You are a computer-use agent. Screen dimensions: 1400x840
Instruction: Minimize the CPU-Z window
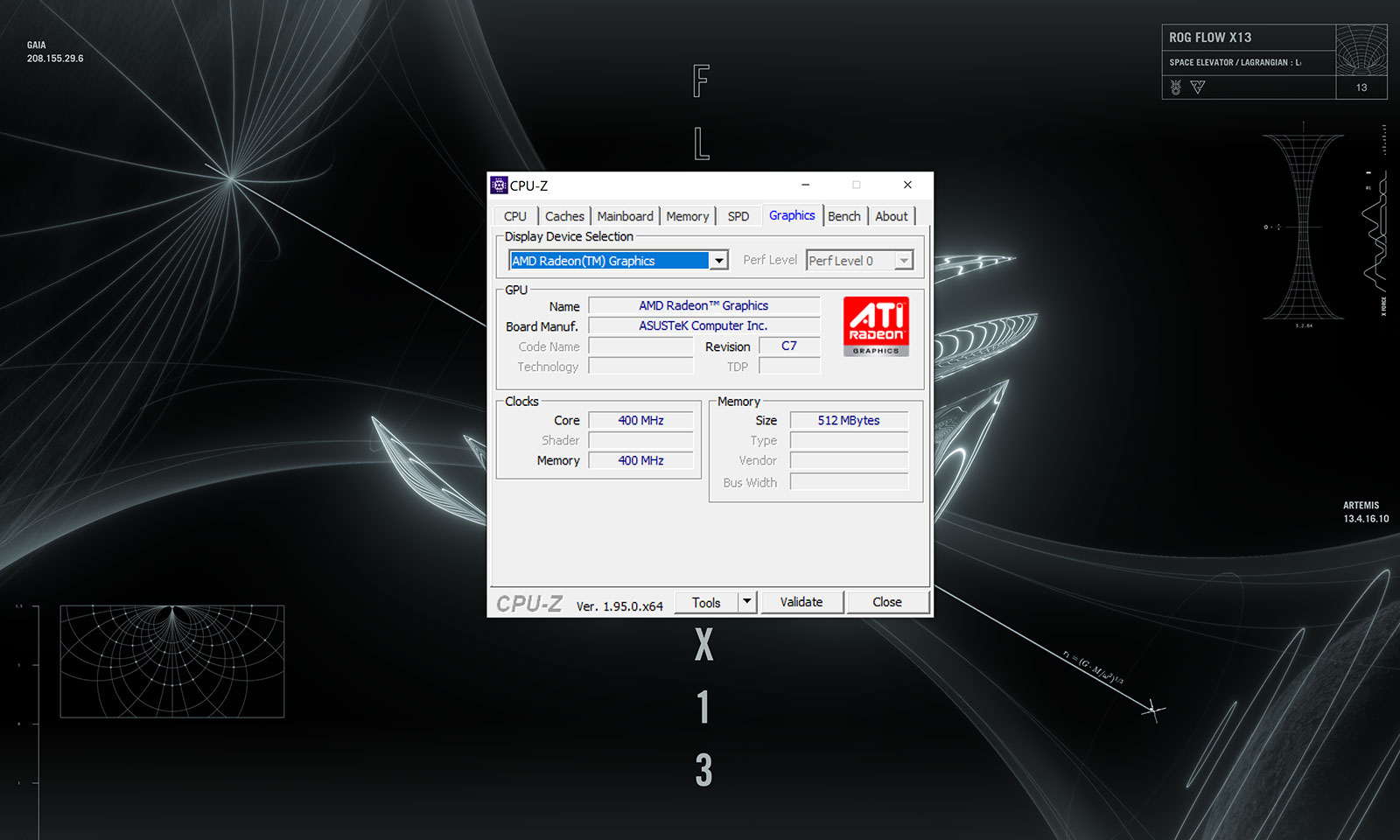click(805, 185)
